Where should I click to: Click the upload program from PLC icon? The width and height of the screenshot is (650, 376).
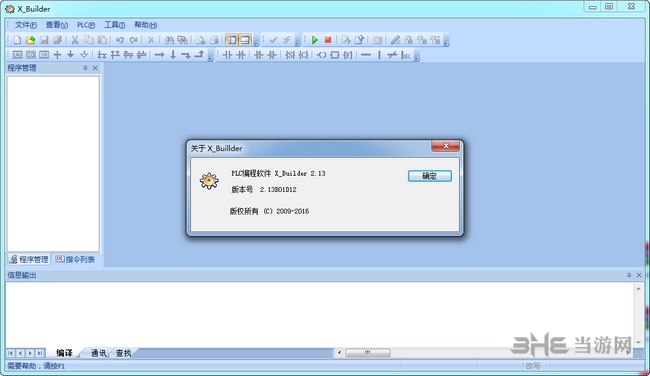(x=359, y=40)
